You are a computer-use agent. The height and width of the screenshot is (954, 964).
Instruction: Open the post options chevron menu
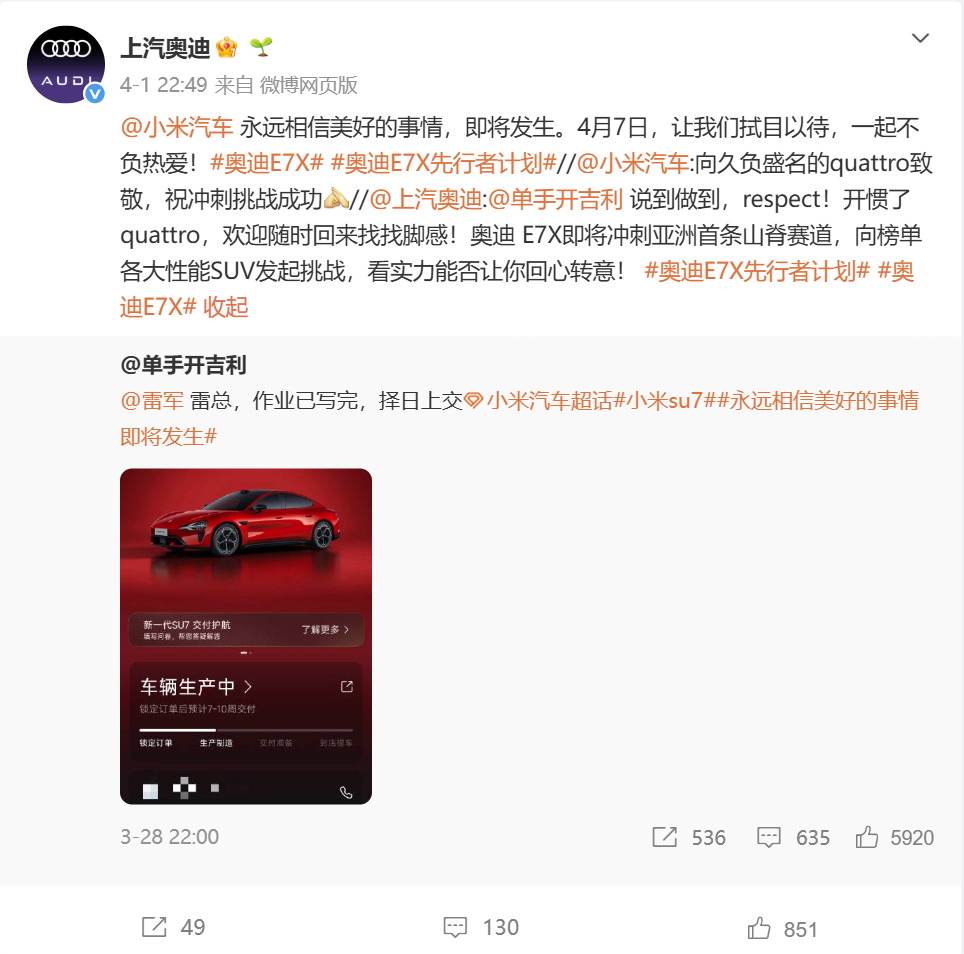[920, 38]
